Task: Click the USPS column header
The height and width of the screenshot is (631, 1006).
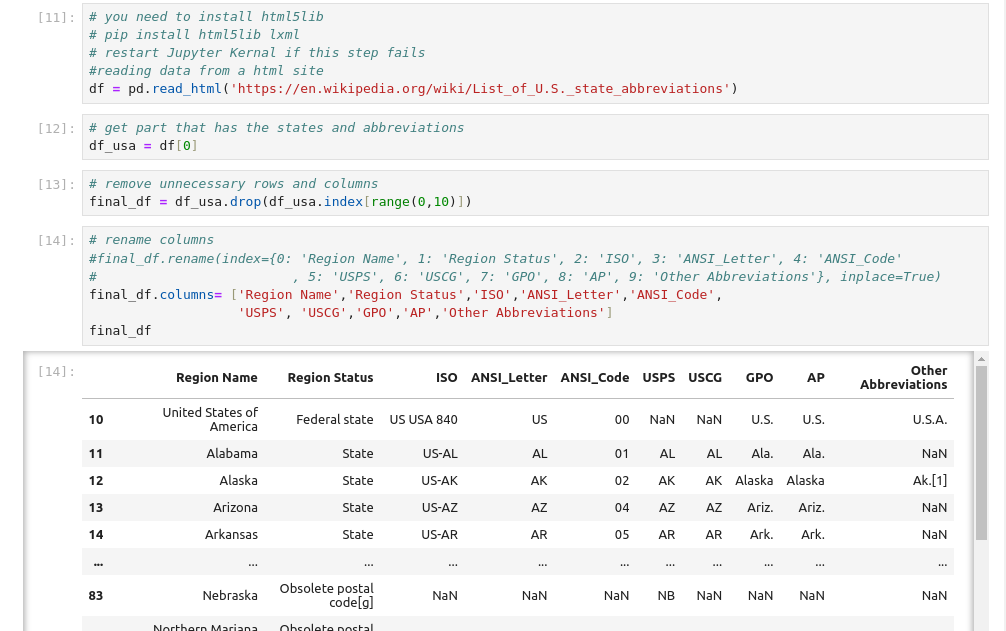Action: [658, 378]
